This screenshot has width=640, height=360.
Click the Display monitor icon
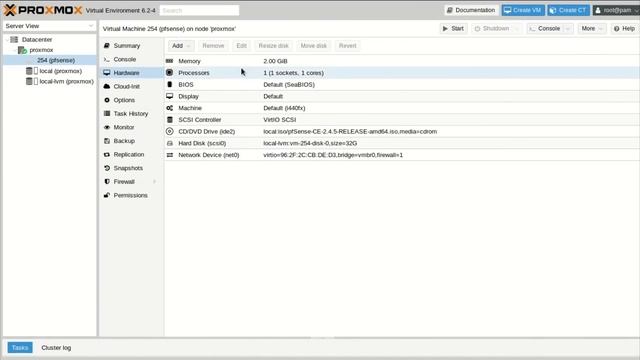tap(169, 96)
